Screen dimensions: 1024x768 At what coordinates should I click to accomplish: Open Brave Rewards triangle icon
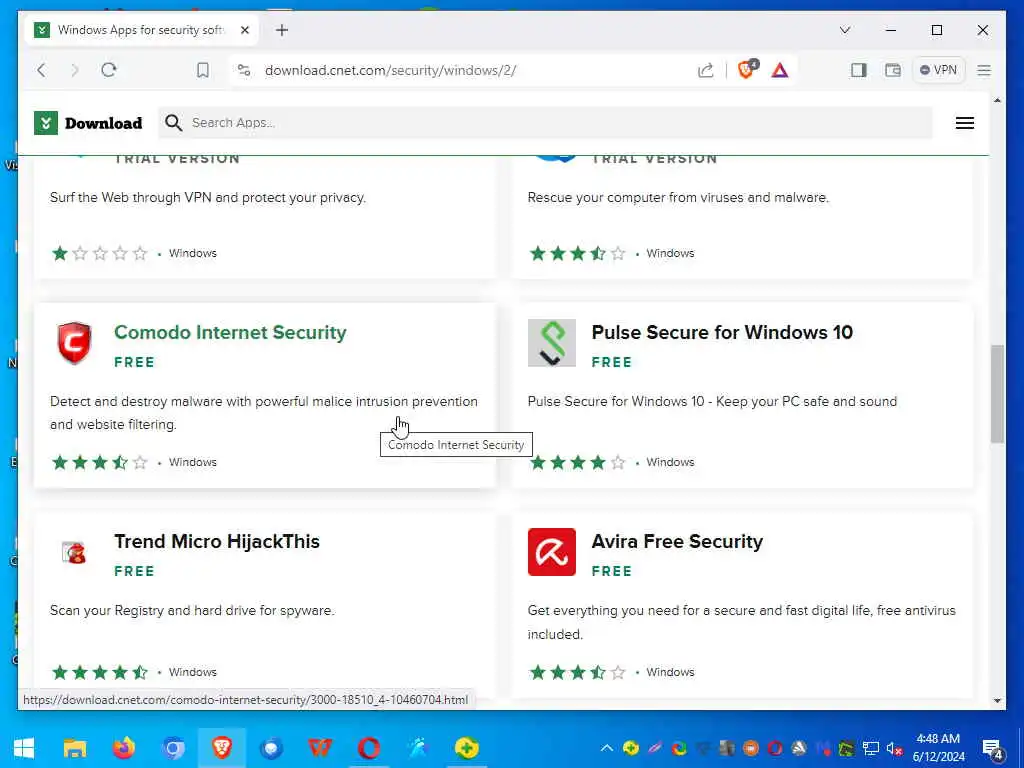pos(780,70)
